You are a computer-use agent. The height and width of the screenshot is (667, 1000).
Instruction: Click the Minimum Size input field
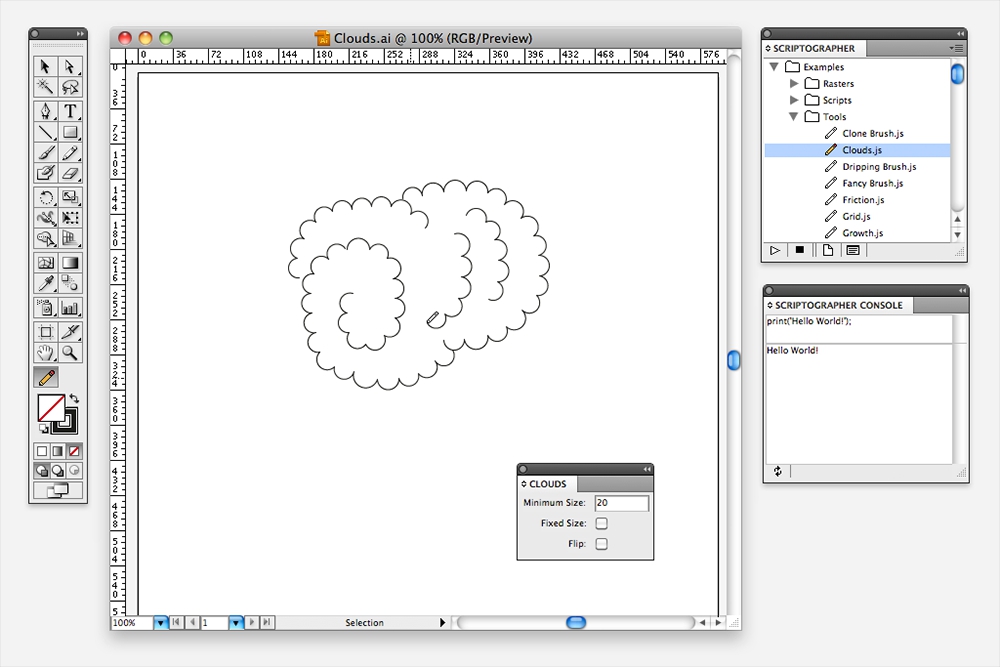622,503
